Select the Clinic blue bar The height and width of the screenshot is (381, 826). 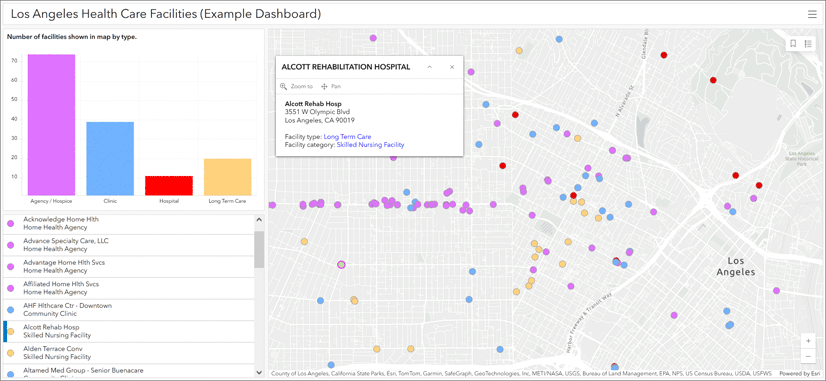pyautogui.click(x=110, y=159)
